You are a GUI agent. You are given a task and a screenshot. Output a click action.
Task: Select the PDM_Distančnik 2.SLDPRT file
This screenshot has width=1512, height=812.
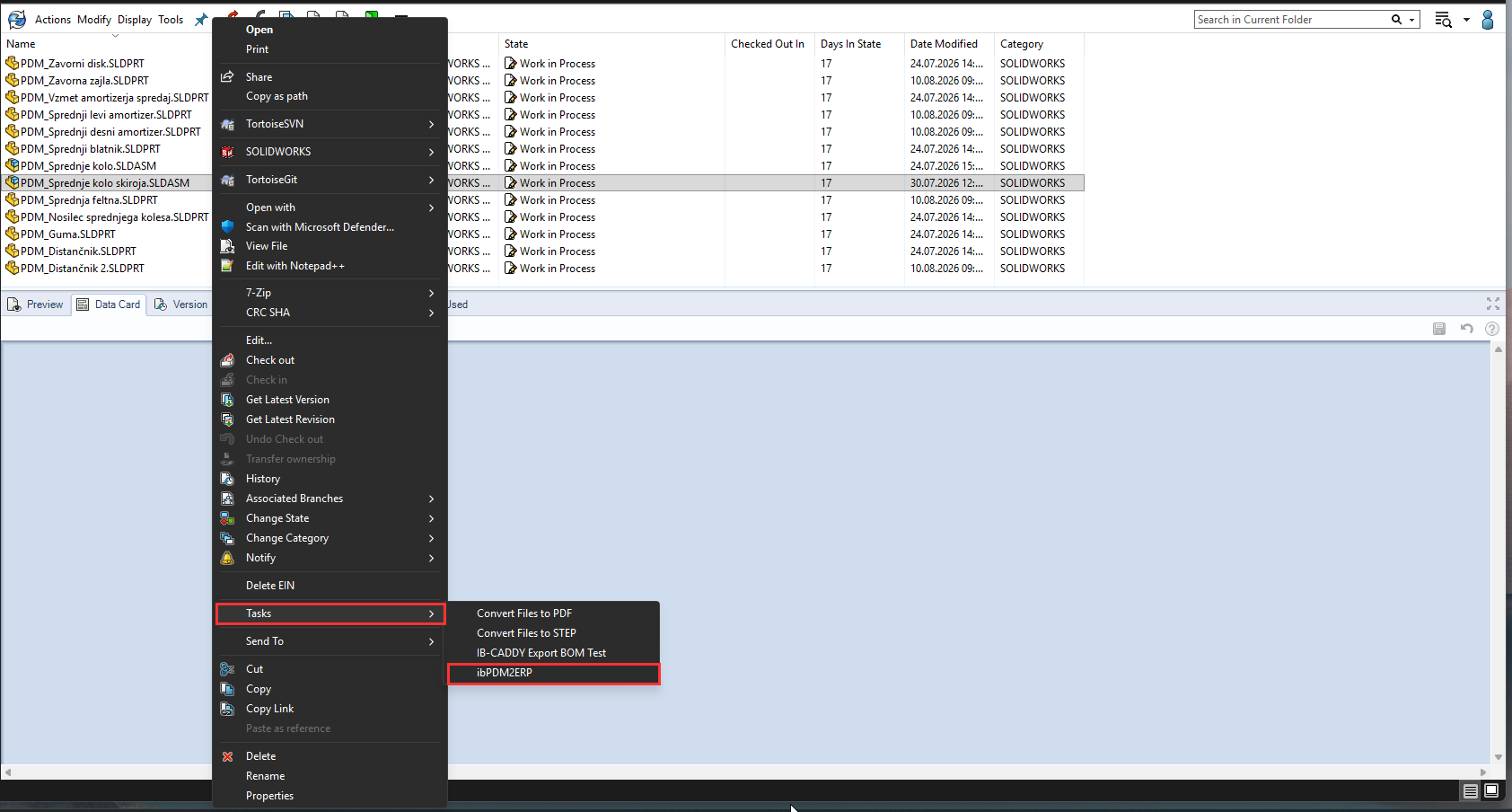(83, 269)
